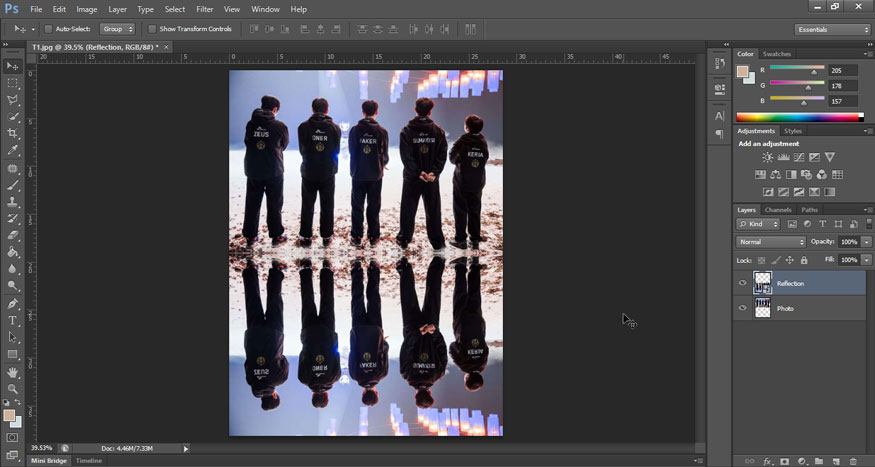Switch to the Swatches tab
The height and width of the screenshot is (467, 875).
click(776, 54)
